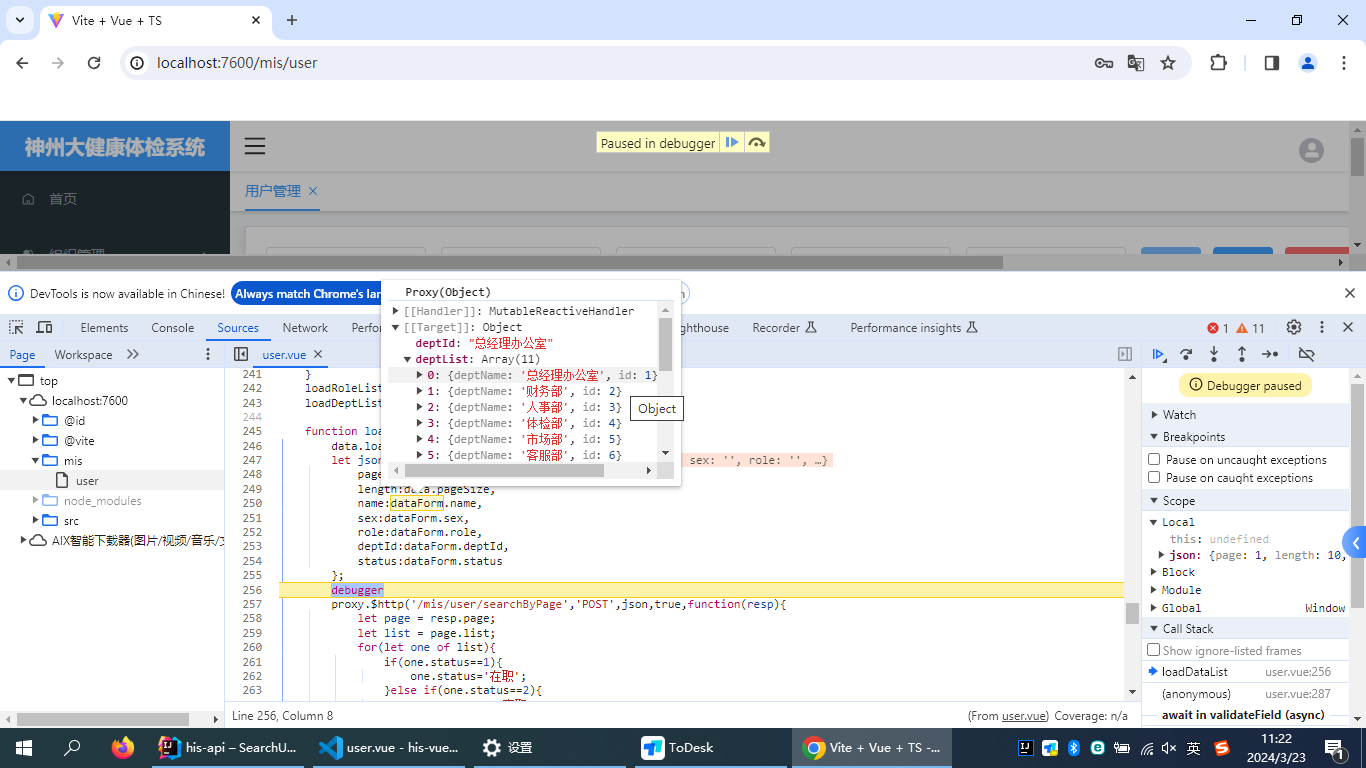Open the user file in mis folder

87,480
